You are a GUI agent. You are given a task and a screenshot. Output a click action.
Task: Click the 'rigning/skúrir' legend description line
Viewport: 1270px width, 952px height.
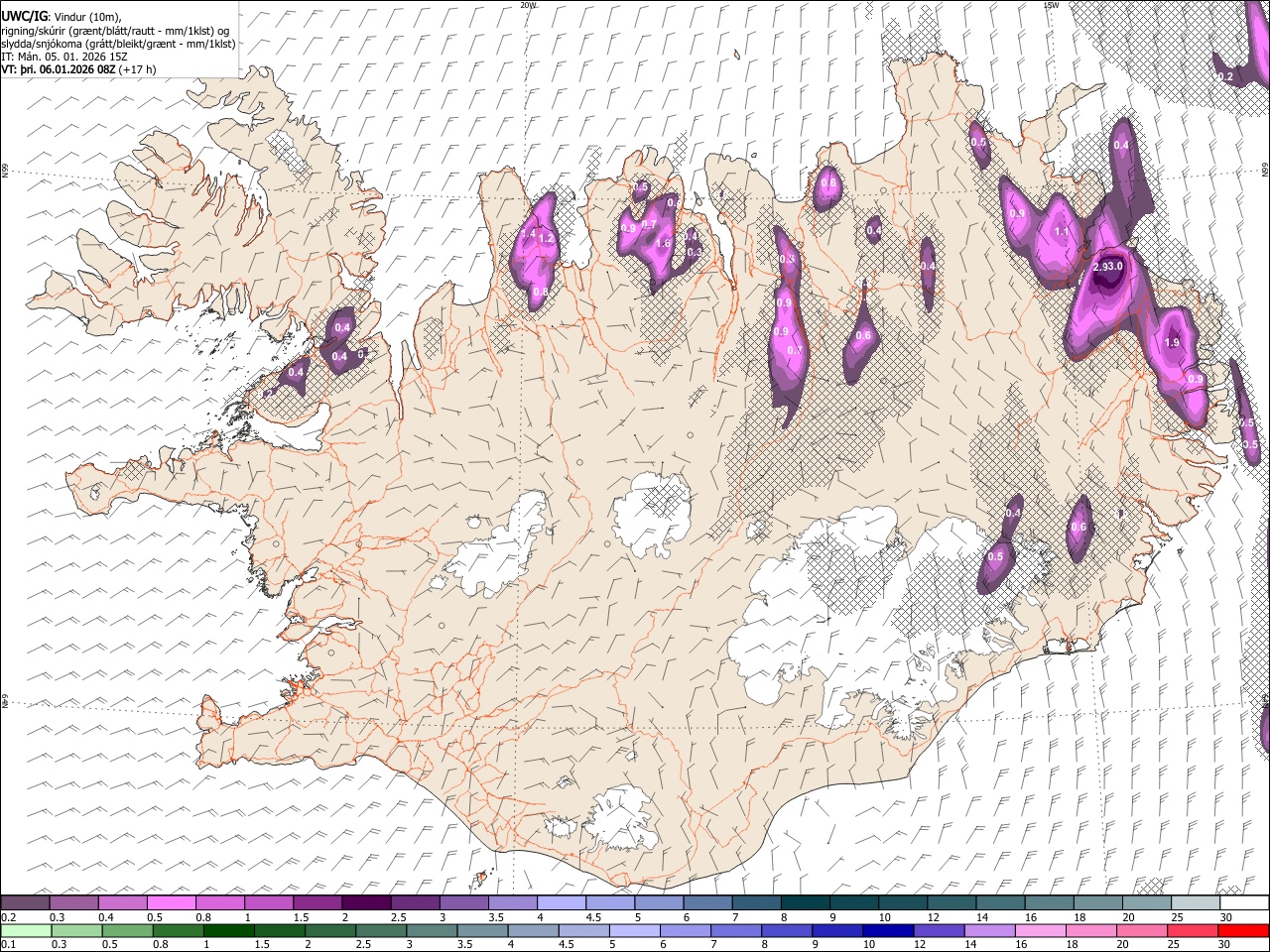[x=115, y=31]
